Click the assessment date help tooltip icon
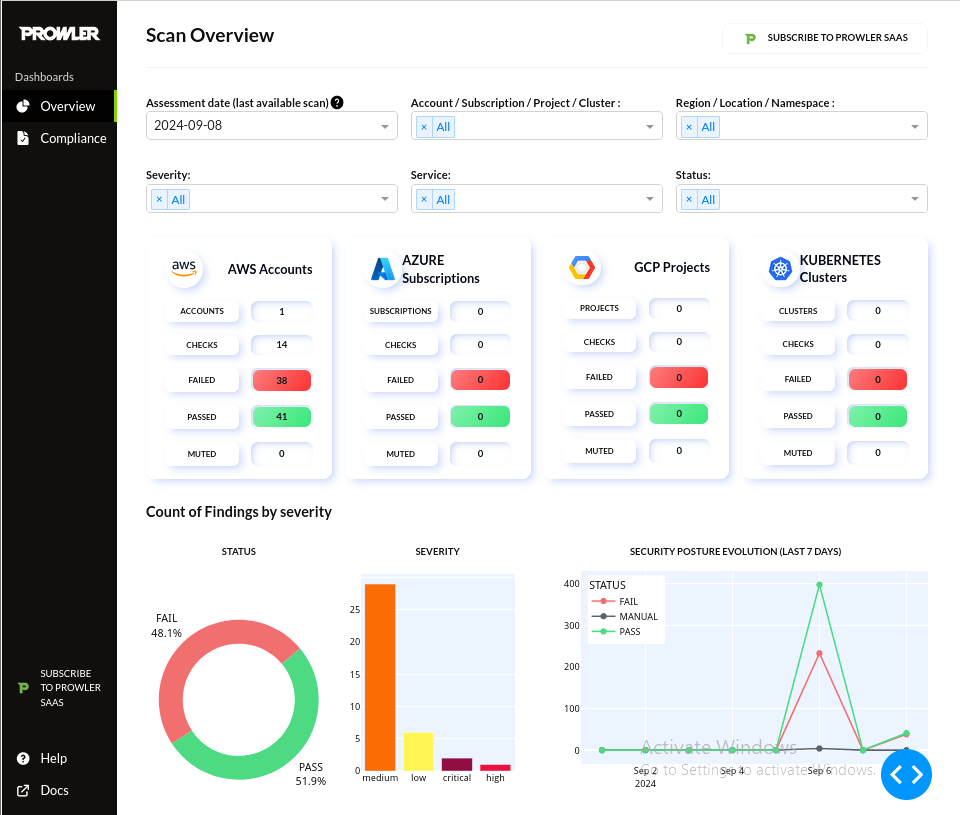 click(x=337, y=103)
